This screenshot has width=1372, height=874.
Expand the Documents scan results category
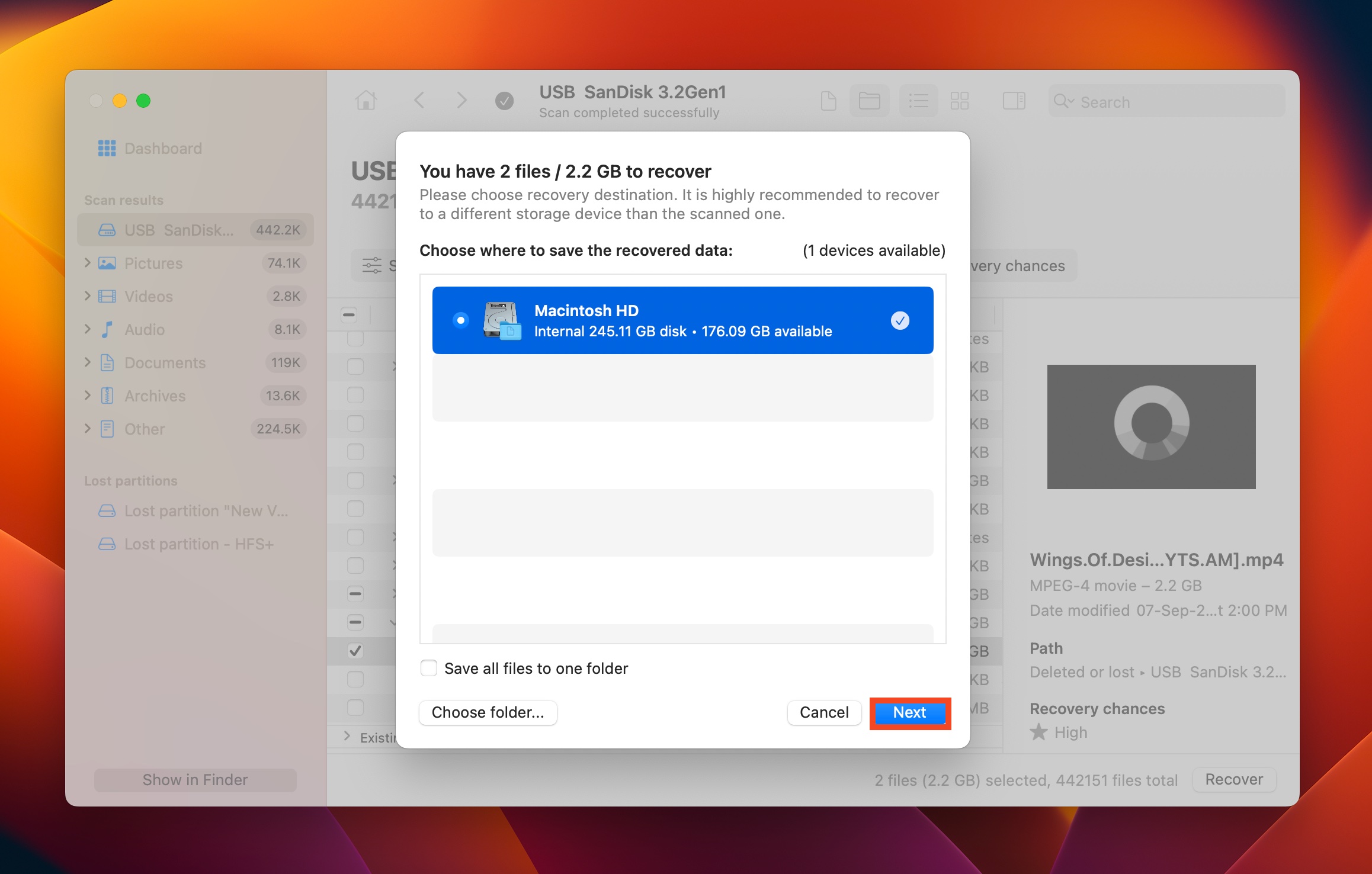click(88, 362)
